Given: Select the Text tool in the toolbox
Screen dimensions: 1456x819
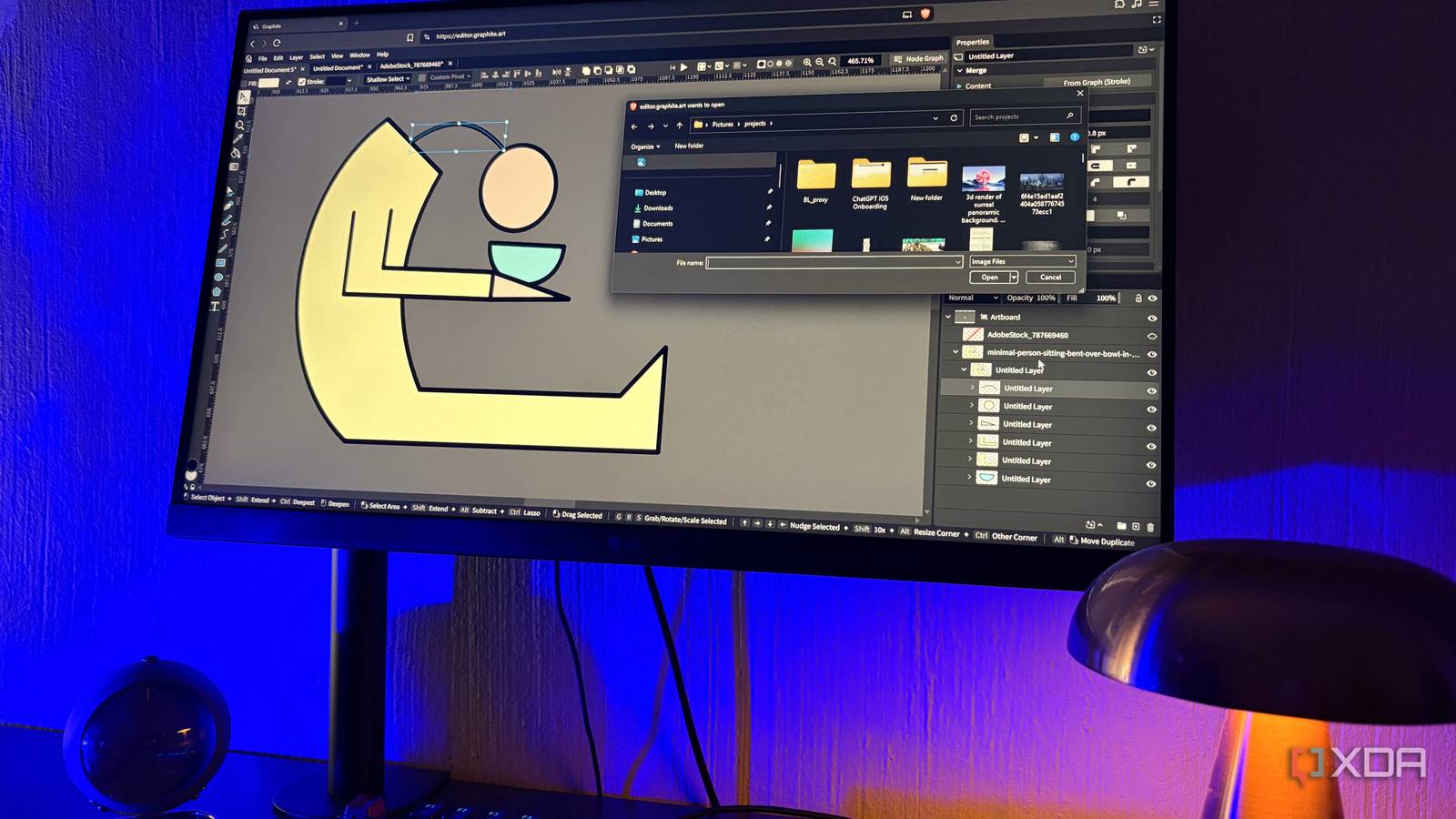Looking at the screenshot, I should (x=215, y=306).
